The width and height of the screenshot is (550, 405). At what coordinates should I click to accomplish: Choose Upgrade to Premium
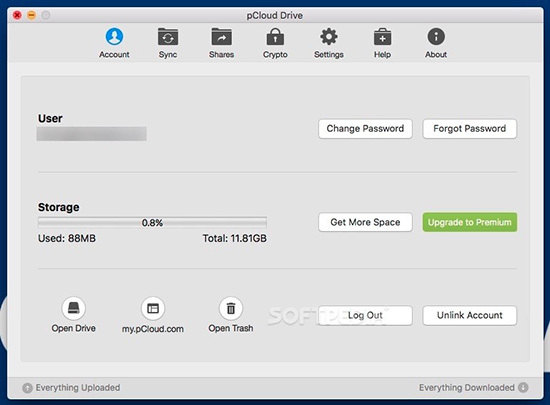pyautogui.click(x=470, y=222)
